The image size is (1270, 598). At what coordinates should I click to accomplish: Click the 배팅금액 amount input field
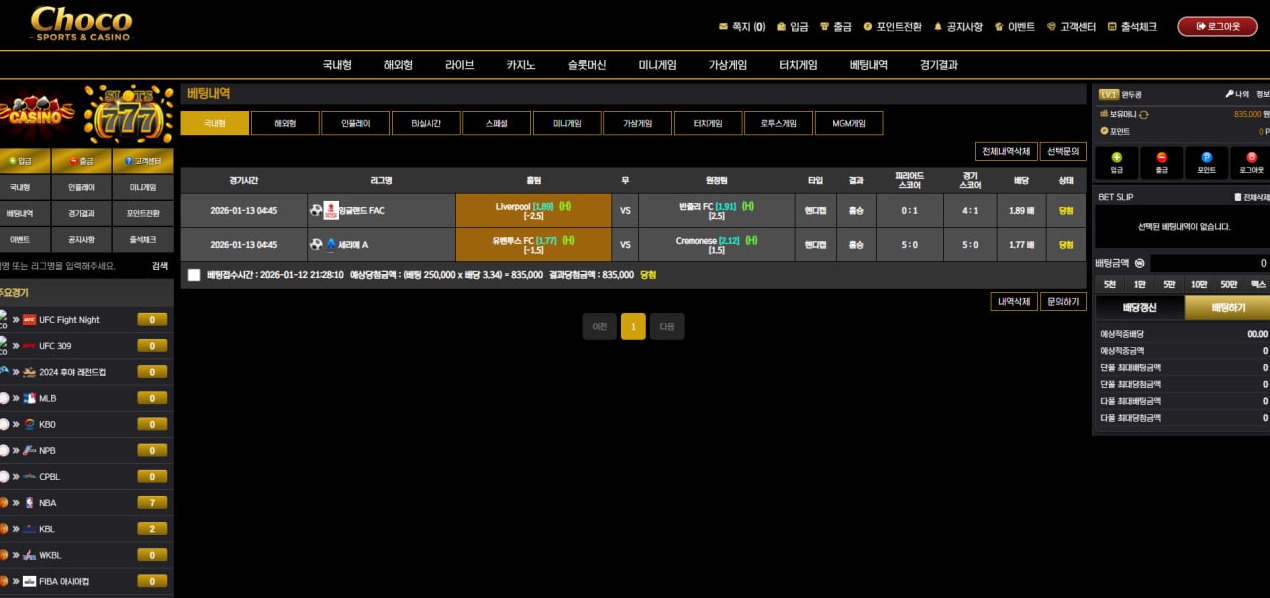point(1208,263)
